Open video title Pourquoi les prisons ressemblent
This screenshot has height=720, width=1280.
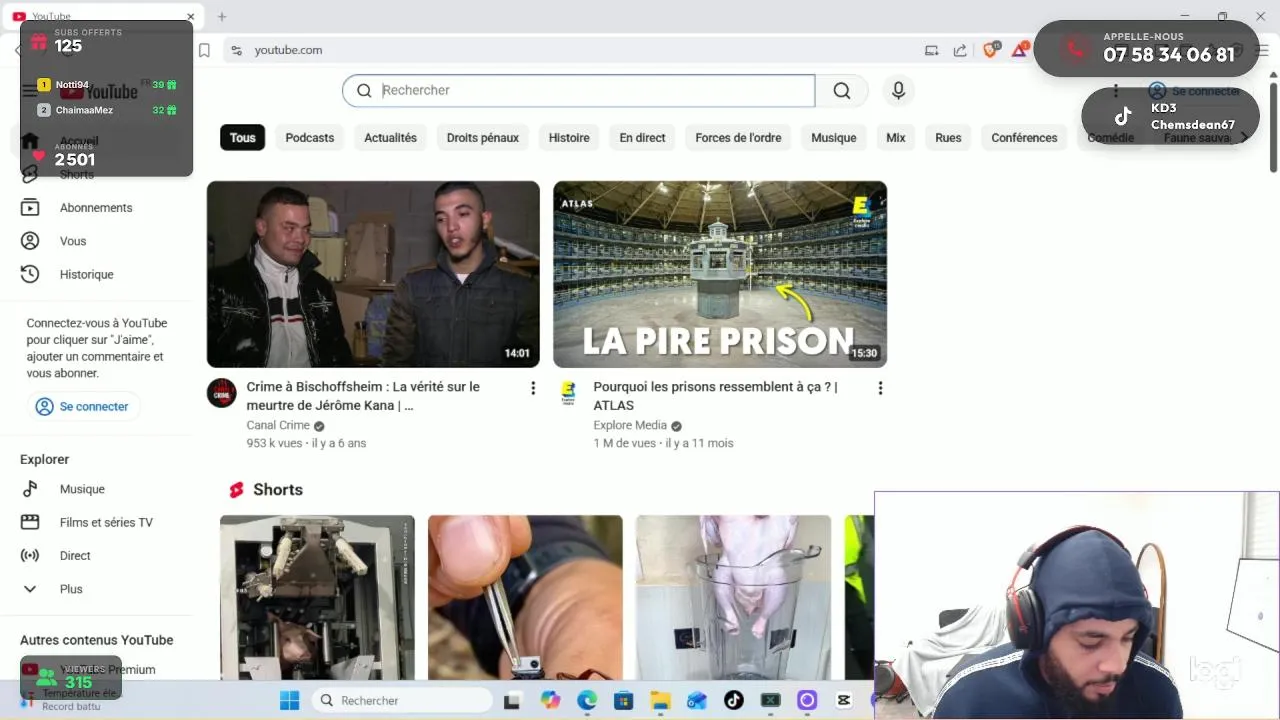coord(715,396)
